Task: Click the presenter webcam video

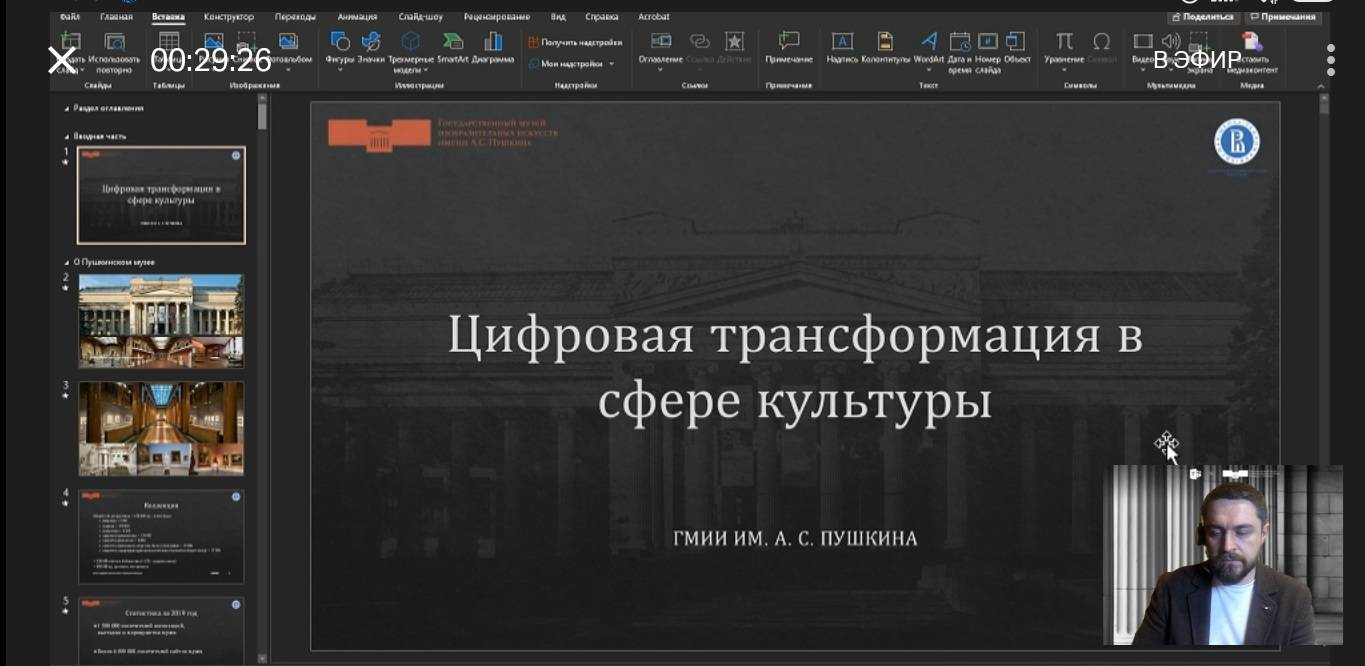Action: (x=1223, y=555)
